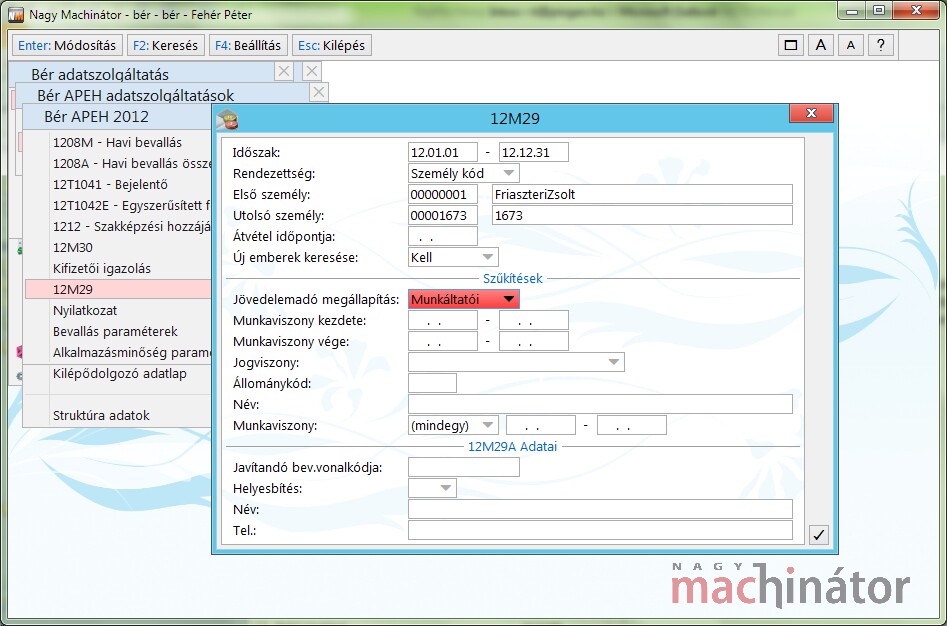Viewport: 947px width, 626px height.
Task: Click the 12M29 dialog title icon
Action: tap(228, 119)
